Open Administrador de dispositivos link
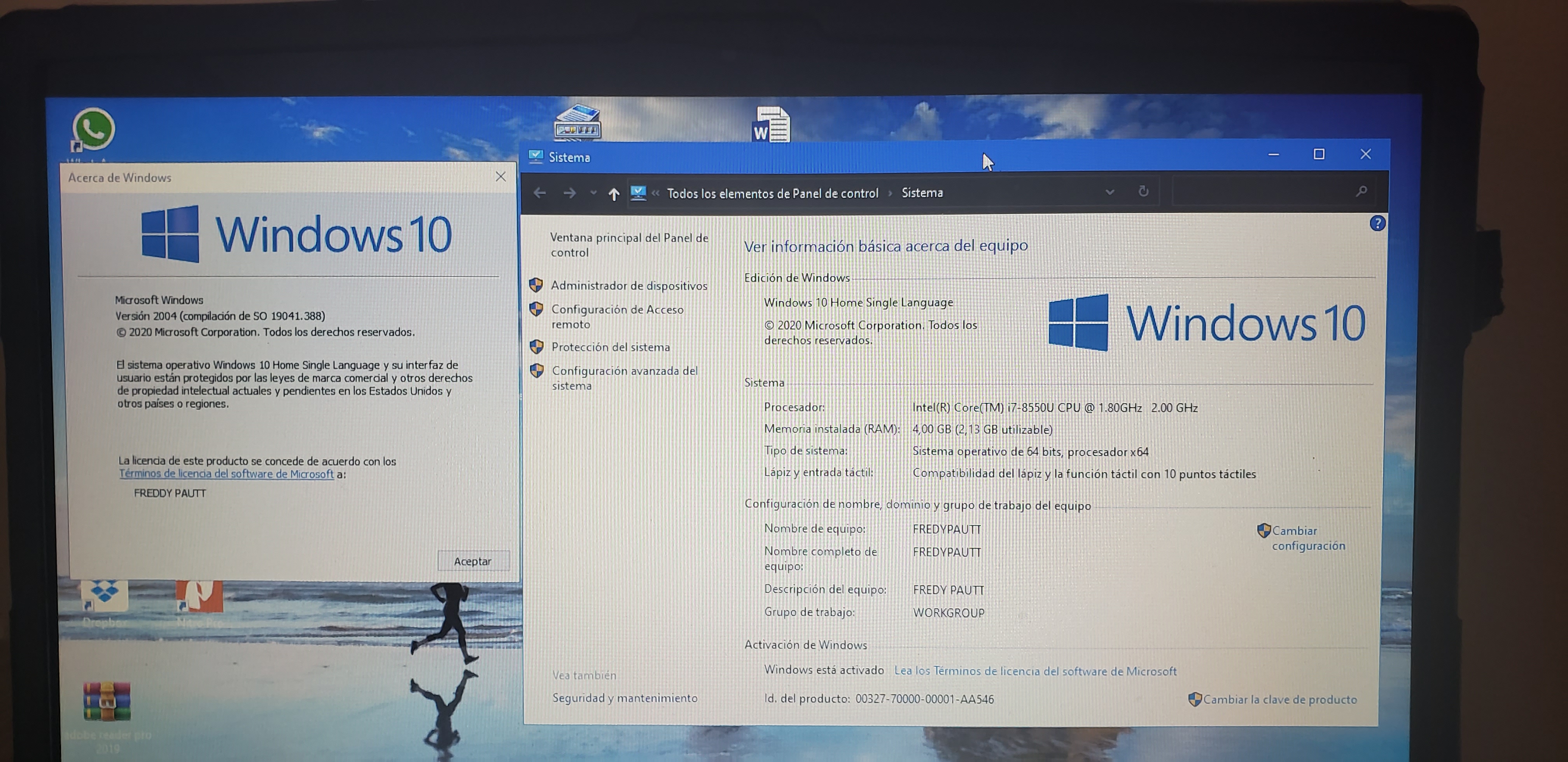This screenshot has height=762, width=1568. click(x=629, y=285)
